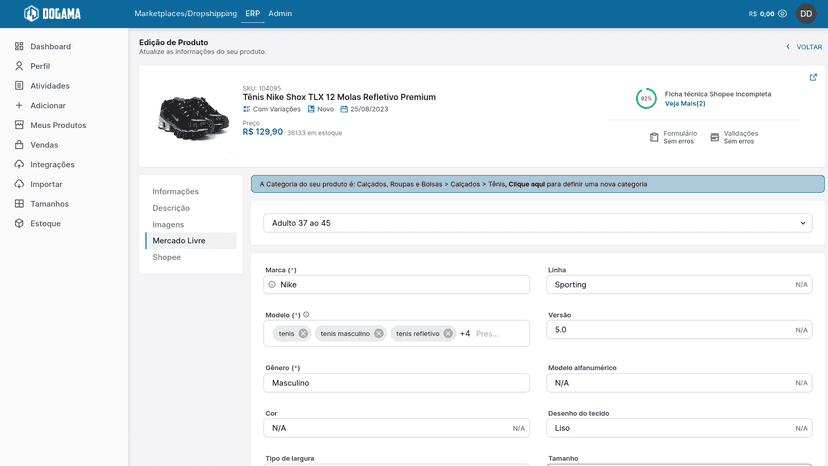Open the Dashboard sidebar icon

[x=19, y=46]
